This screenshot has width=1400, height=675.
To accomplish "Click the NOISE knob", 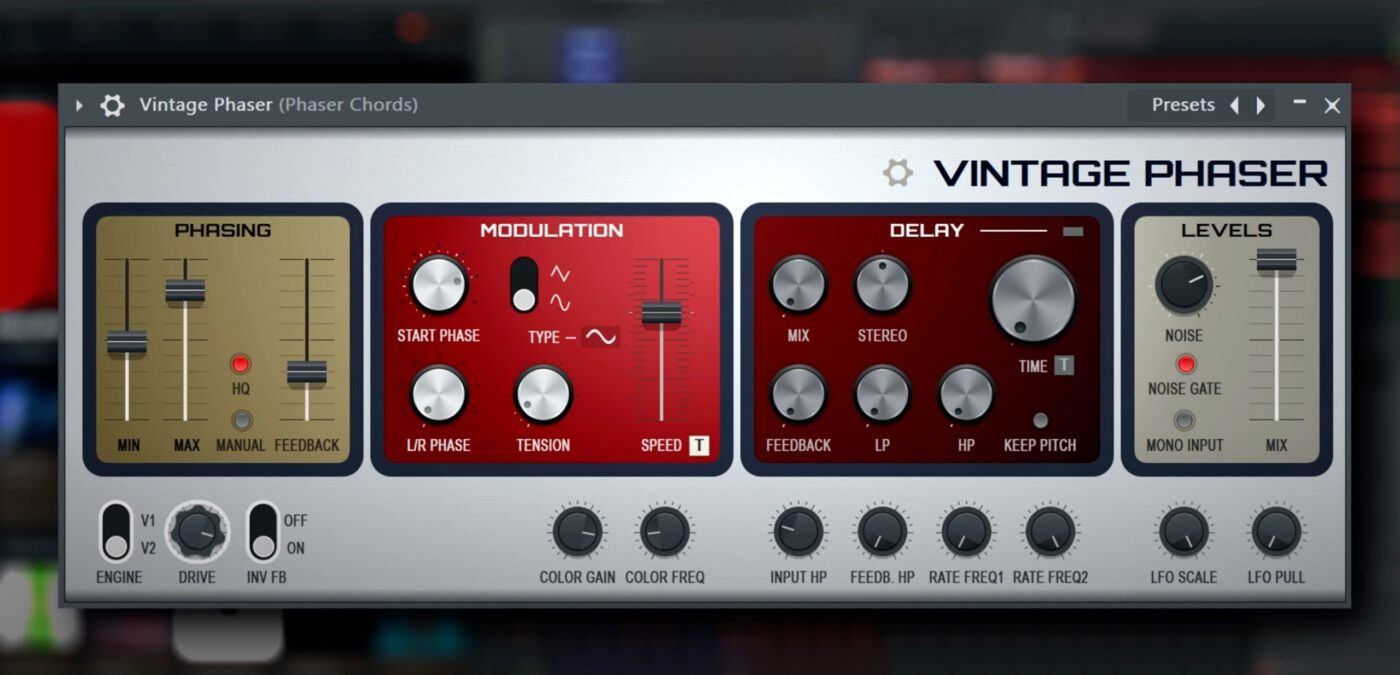I will click(1184, 284).
